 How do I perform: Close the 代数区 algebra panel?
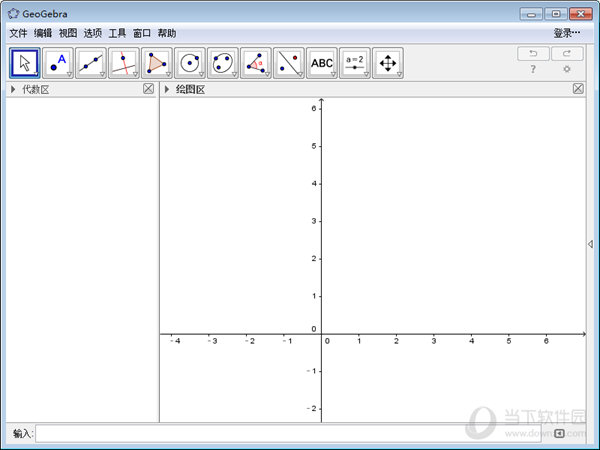click(x=148, y=89)
